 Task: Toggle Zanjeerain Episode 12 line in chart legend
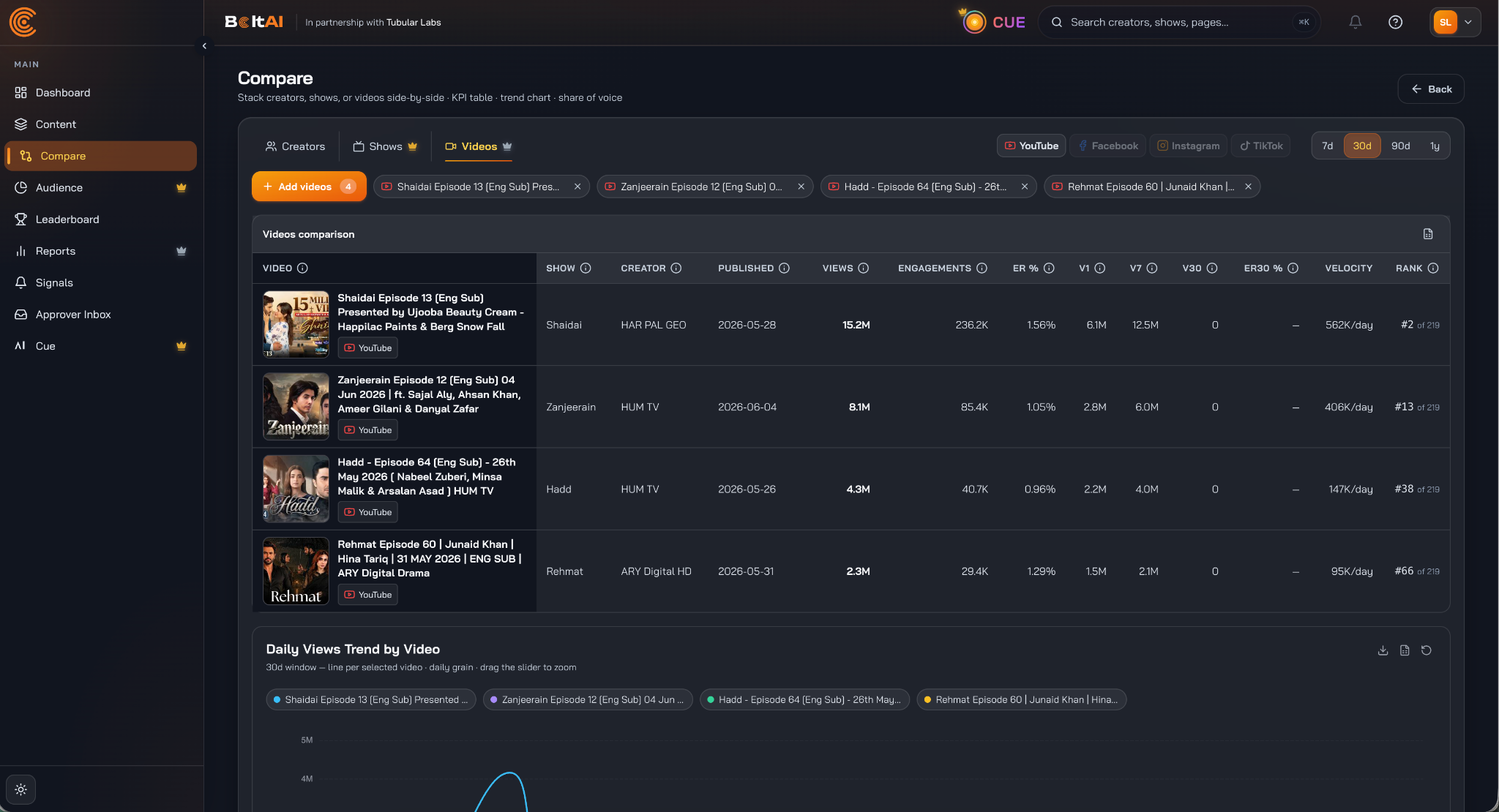click(x=588, y=699)
